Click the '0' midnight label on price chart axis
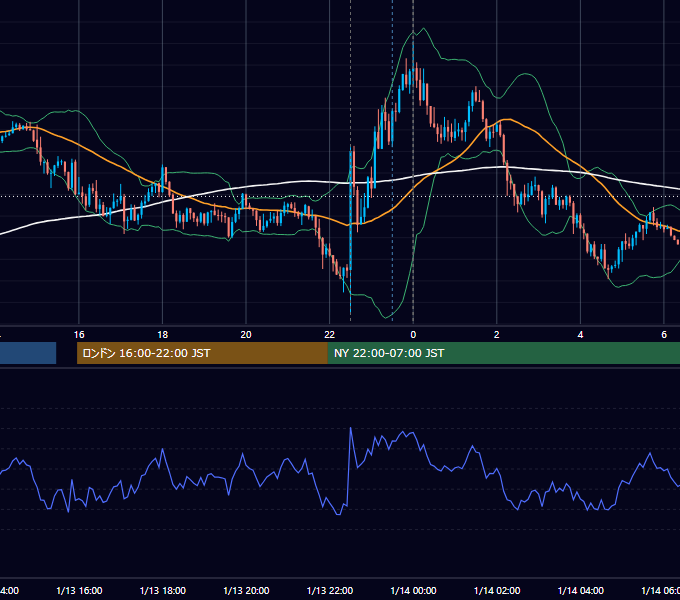Image resolution: width=680 pixels, height=600 pixels. (x=413, y=334)
